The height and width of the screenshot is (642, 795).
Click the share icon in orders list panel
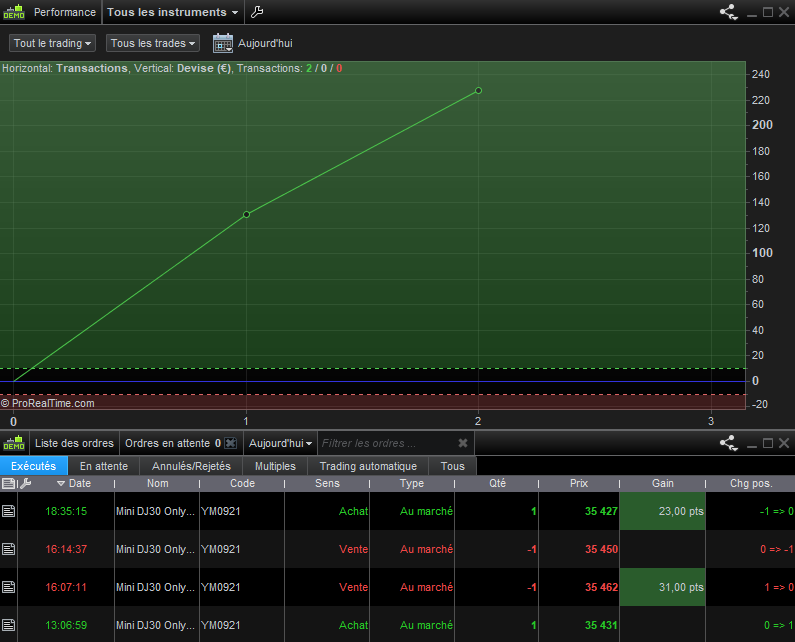728,443
